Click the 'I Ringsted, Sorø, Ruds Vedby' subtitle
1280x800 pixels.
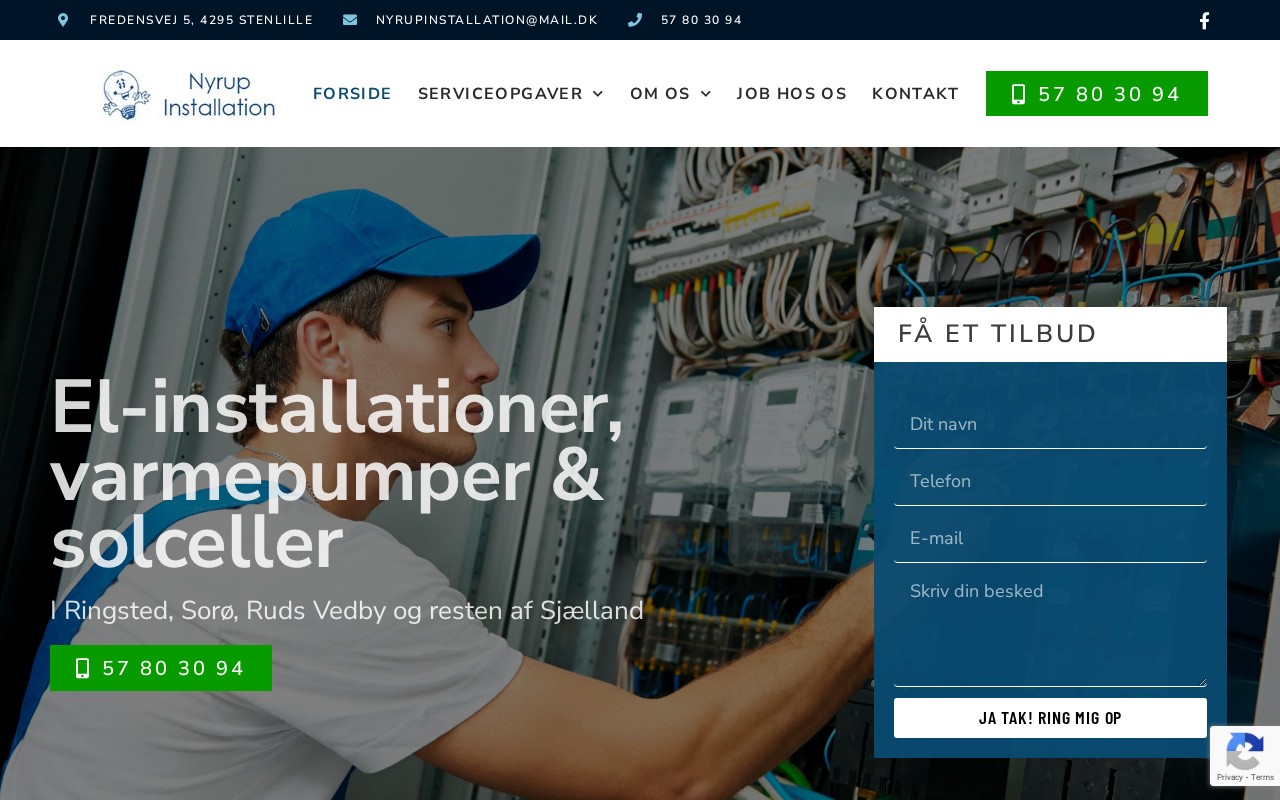[x=347, y=610]
